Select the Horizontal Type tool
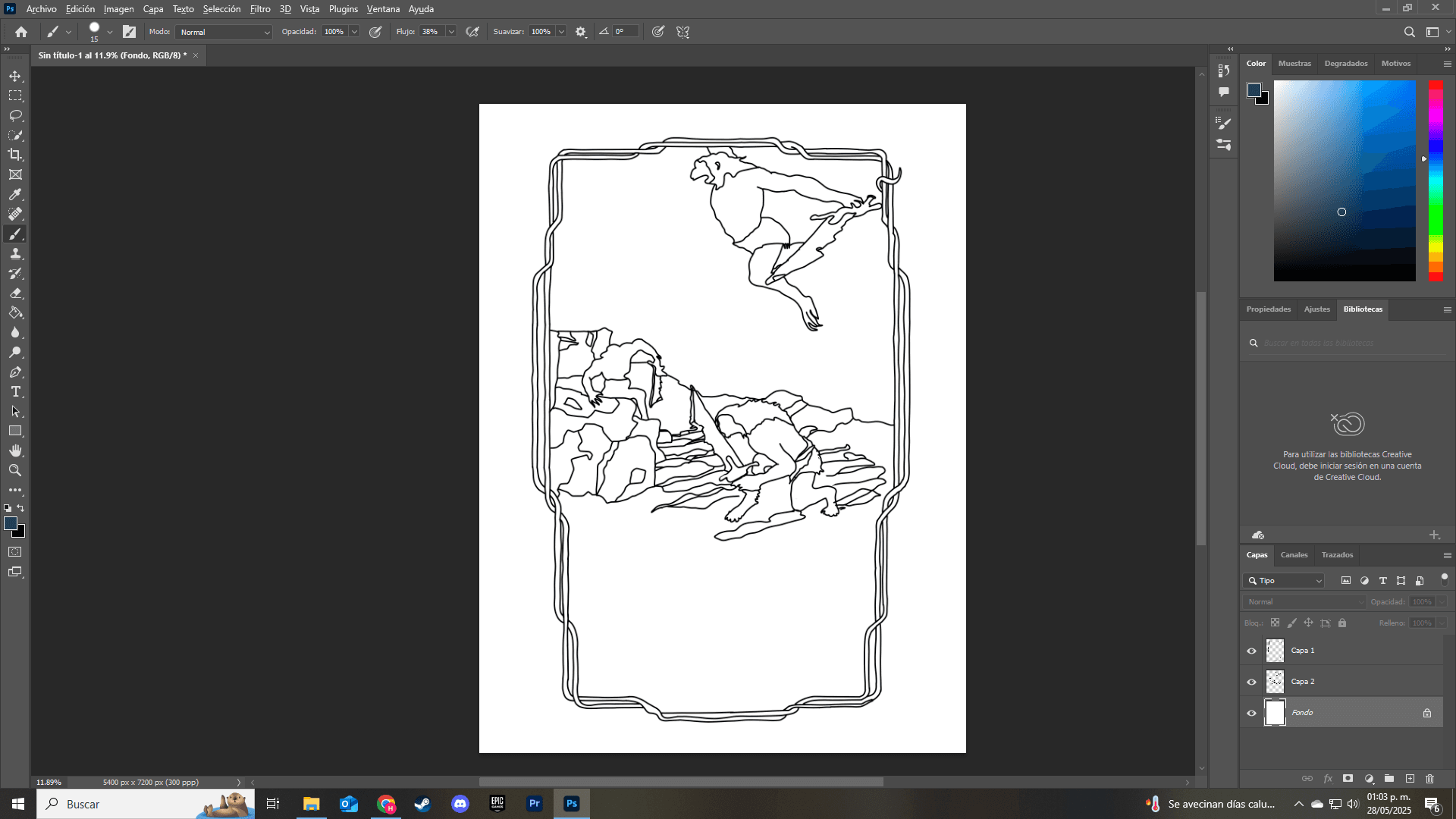The height and width of the screenshot is (819, 1456). pos(15,391)
